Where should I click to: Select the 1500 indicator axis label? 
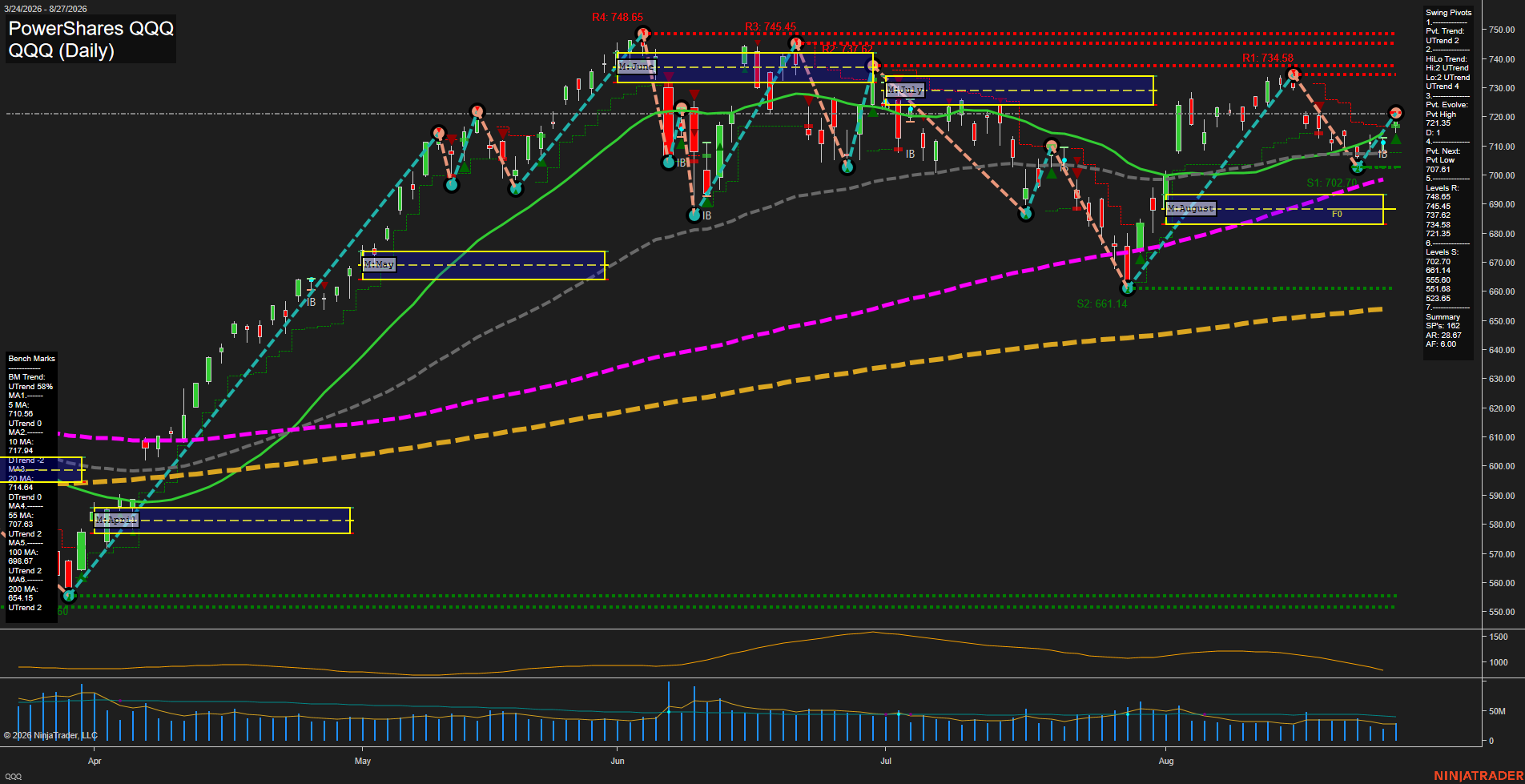tap(1499, 637)
